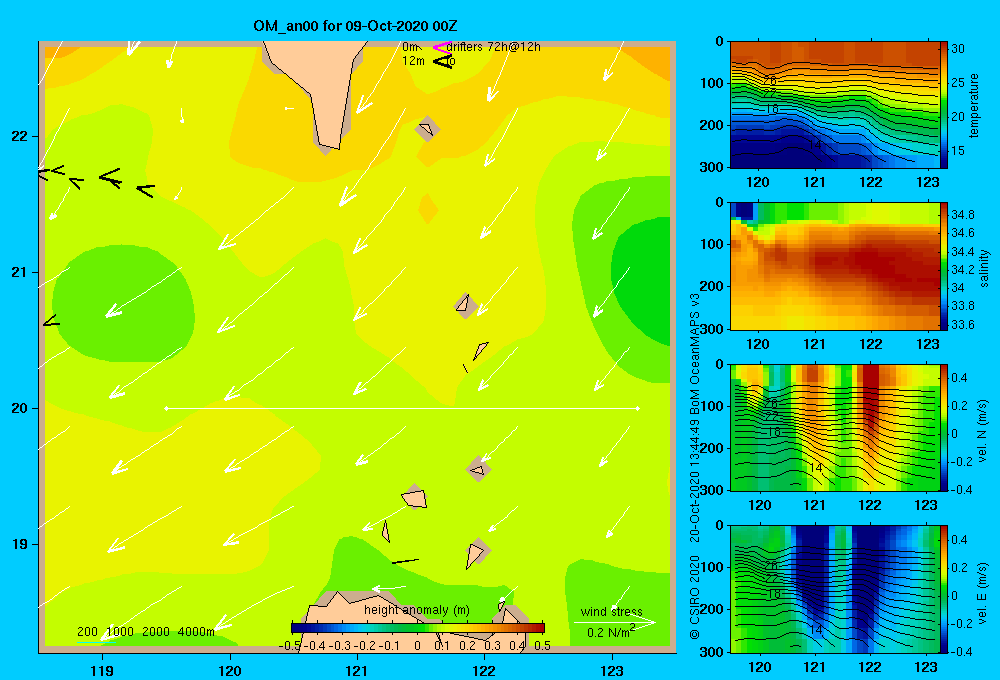Click longitude label '121' under main map
The width and height of the screenshot is (1000, 680).
click(357, 670)
